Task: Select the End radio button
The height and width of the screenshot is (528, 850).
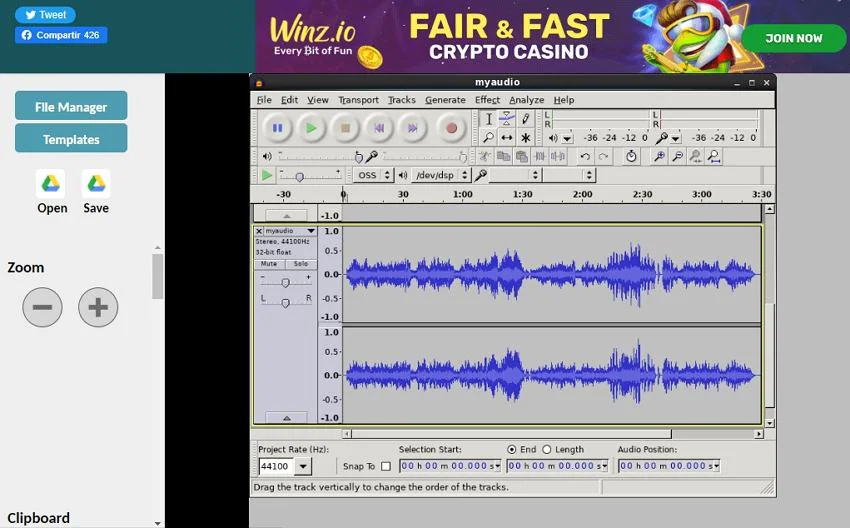Action: pos(512,449)
